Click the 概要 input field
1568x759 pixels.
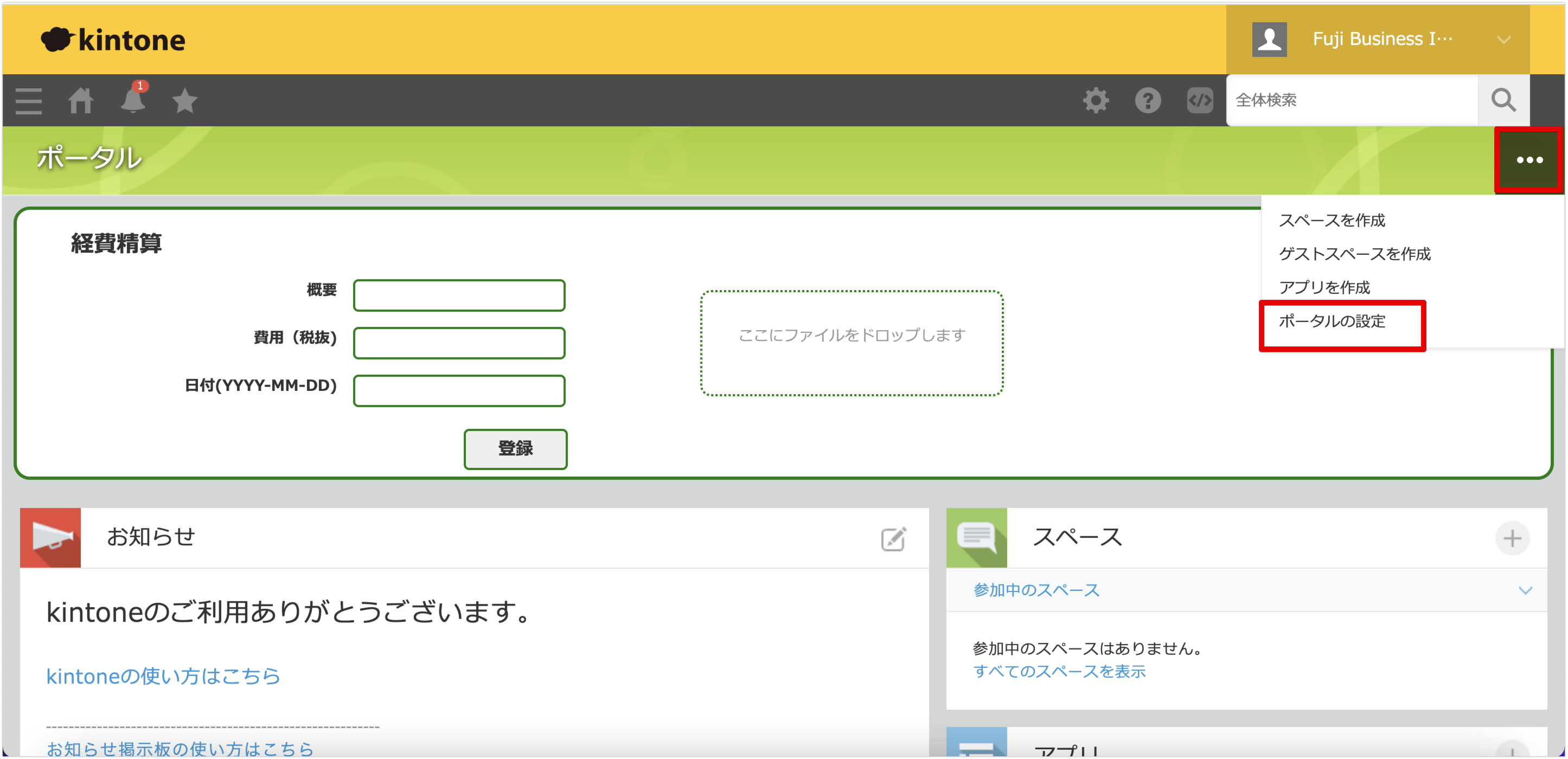(459, 295)
